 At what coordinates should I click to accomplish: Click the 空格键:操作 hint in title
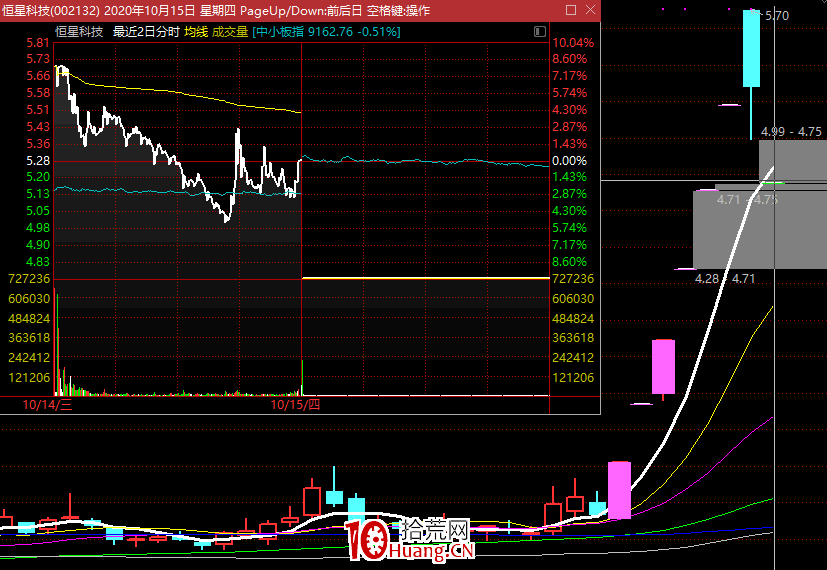point(398,10)
